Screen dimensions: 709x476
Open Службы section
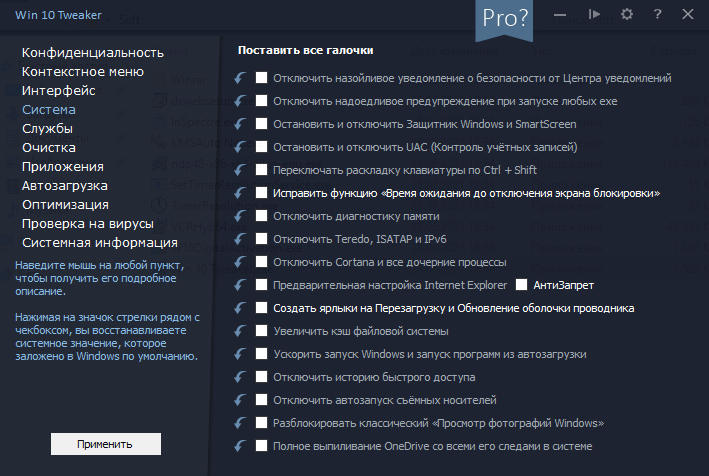click(x=47, y=129)
